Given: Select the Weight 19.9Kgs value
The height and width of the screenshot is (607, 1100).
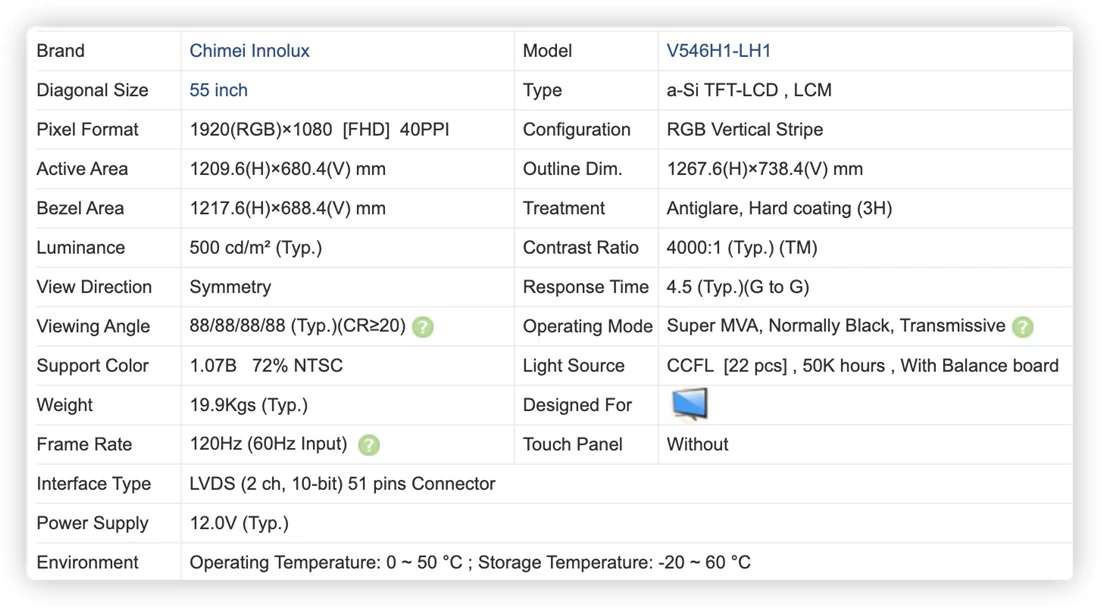Looking at the screenshot, I should pos(248,405).
